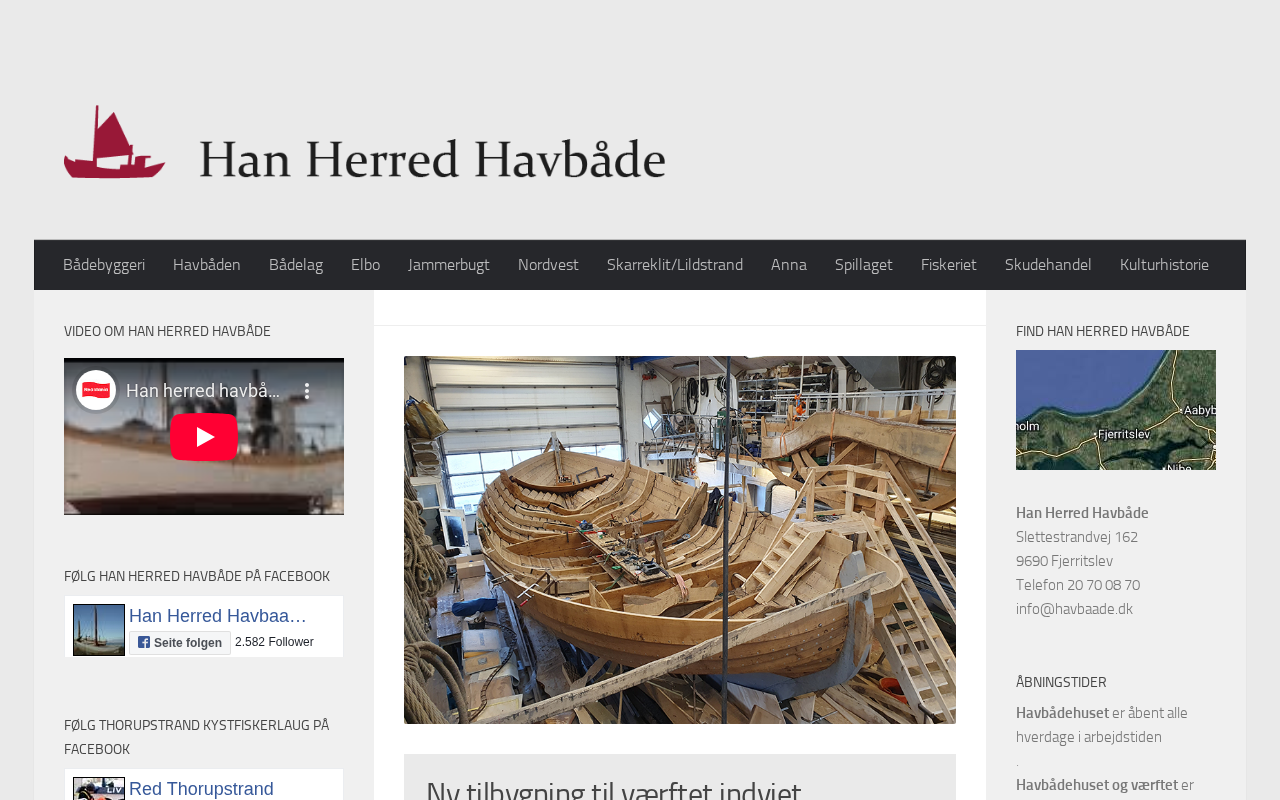1280x800 pixels.
Task: Open the Havbåden menu item
Action: click(207, 265)
